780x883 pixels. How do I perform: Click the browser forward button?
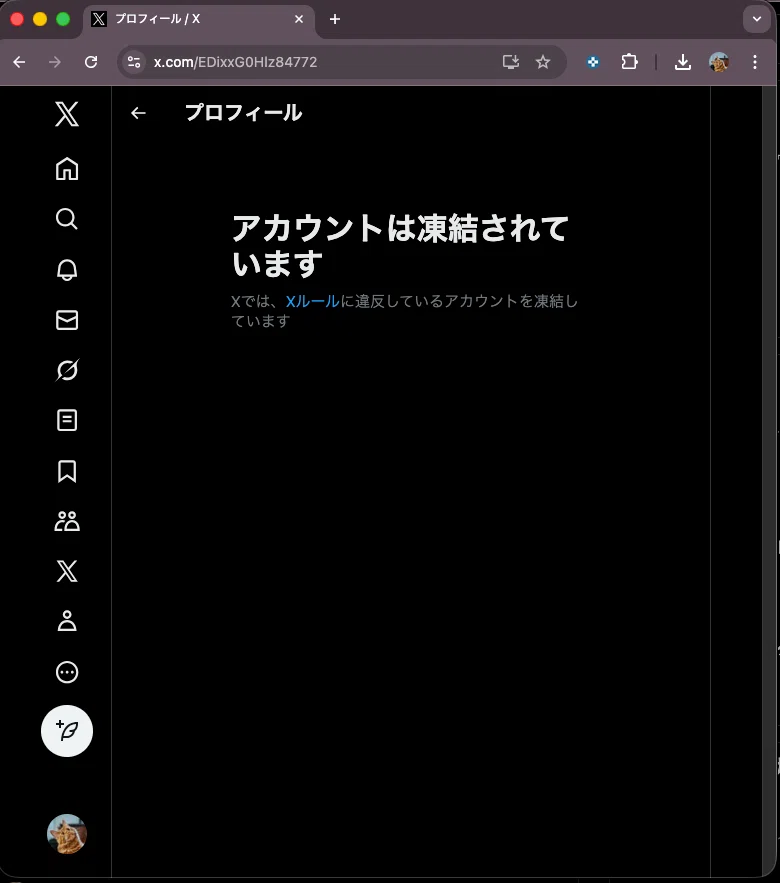click(55, 62)
